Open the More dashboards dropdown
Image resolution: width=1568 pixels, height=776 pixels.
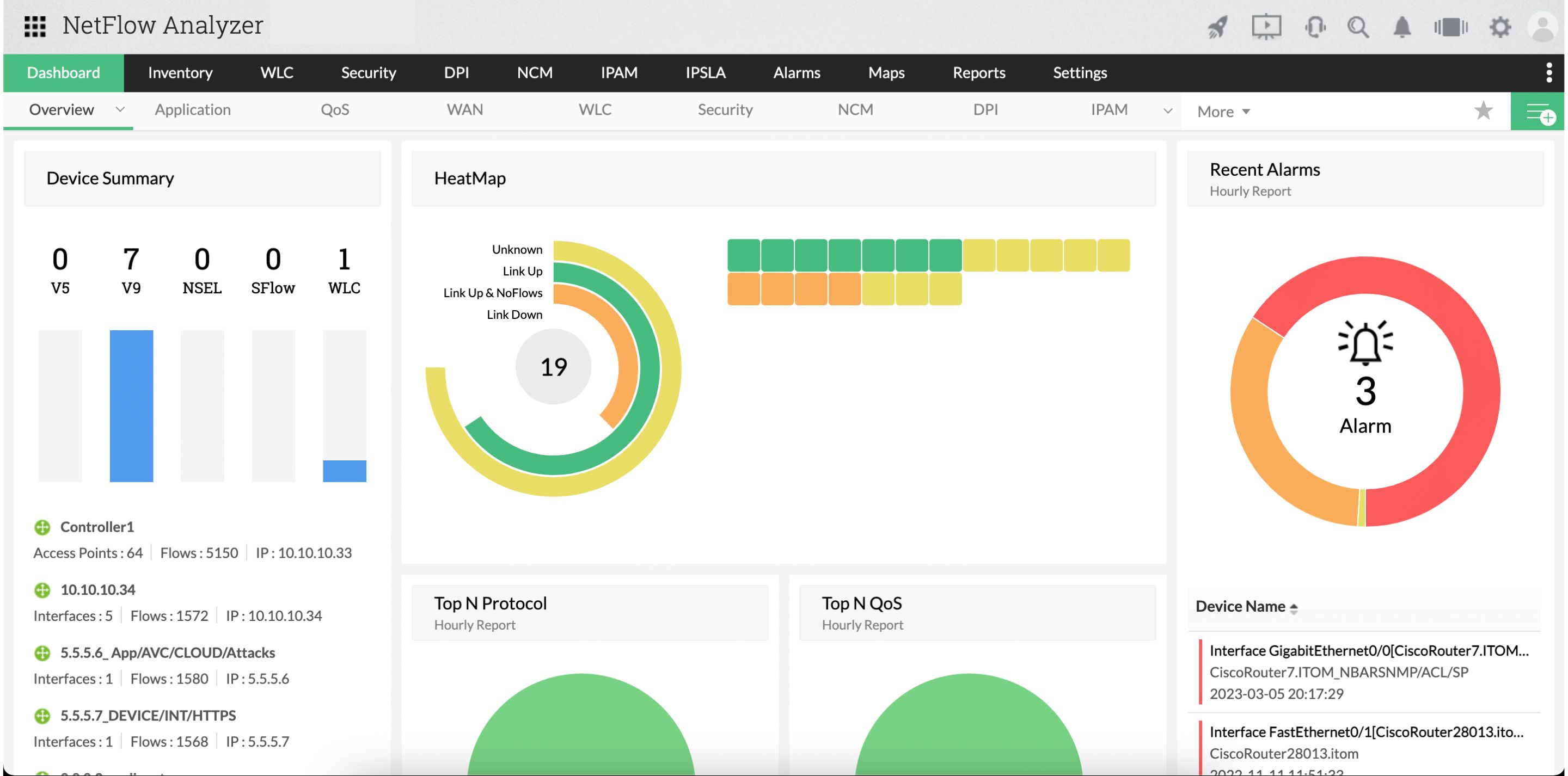click(1223, 112)
